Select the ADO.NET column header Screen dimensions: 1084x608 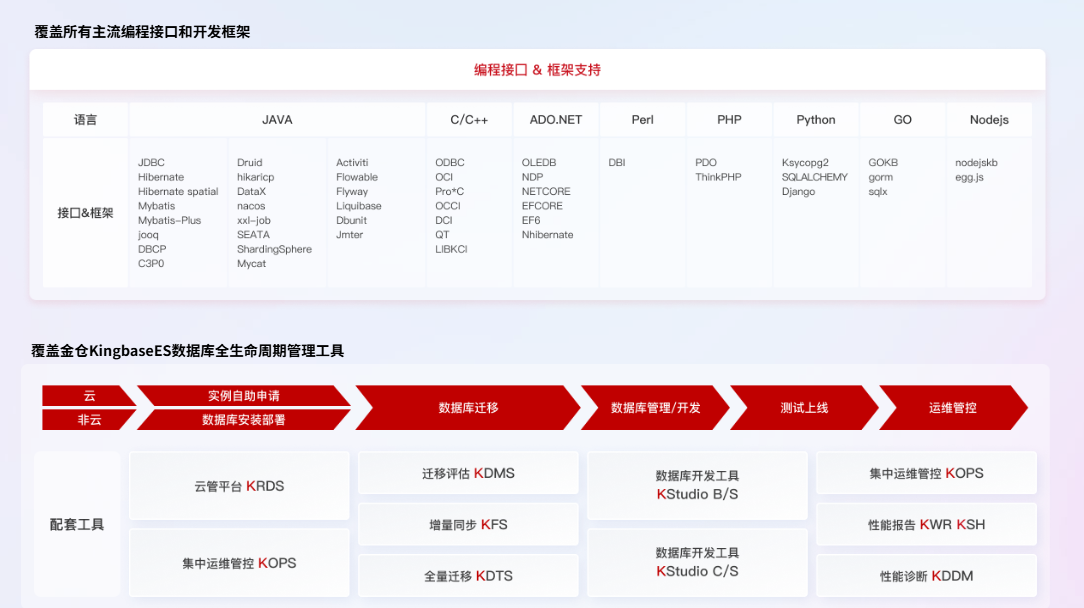point(556,120)
